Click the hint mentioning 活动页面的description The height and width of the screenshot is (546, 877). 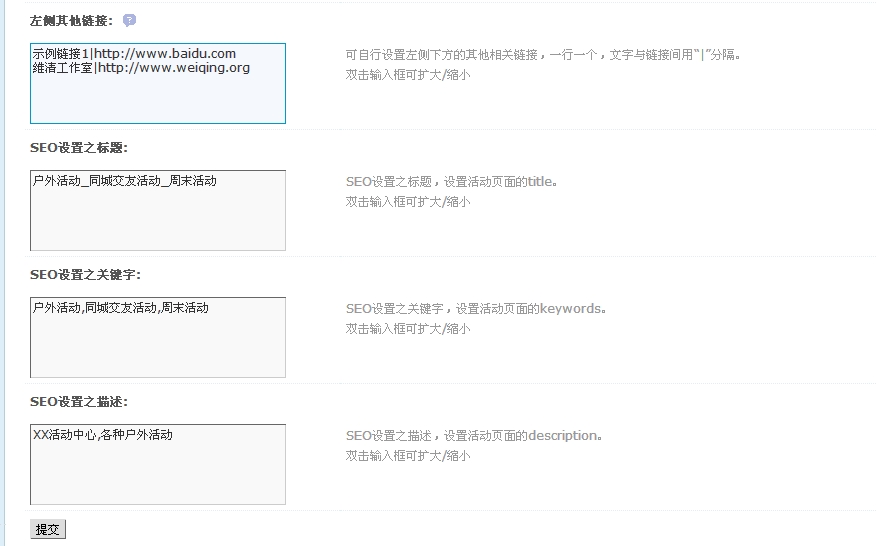pyautogui.click(x=474, y=436)
